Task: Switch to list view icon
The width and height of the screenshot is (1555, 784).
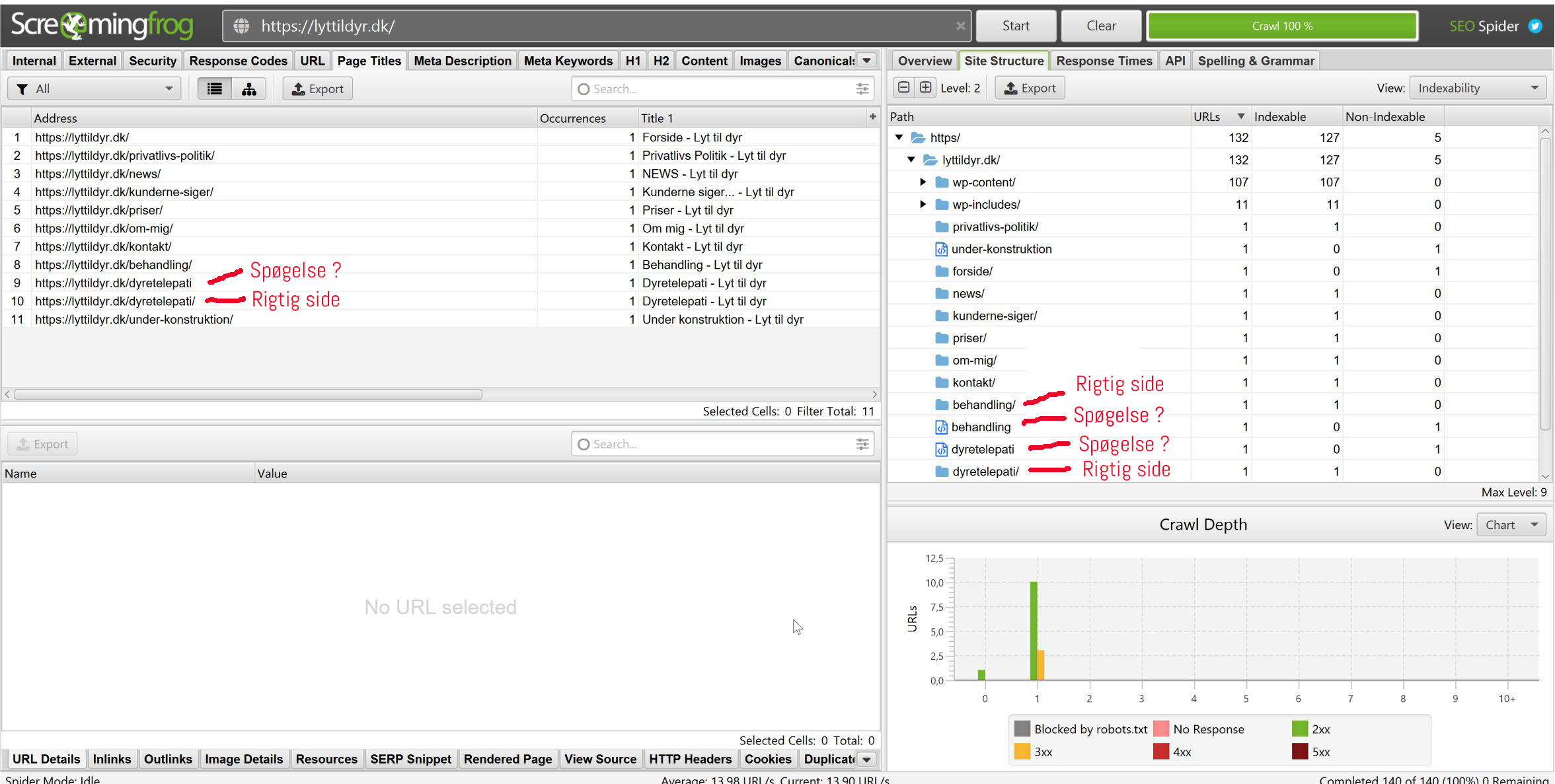Action: click(x=214, y=89)
